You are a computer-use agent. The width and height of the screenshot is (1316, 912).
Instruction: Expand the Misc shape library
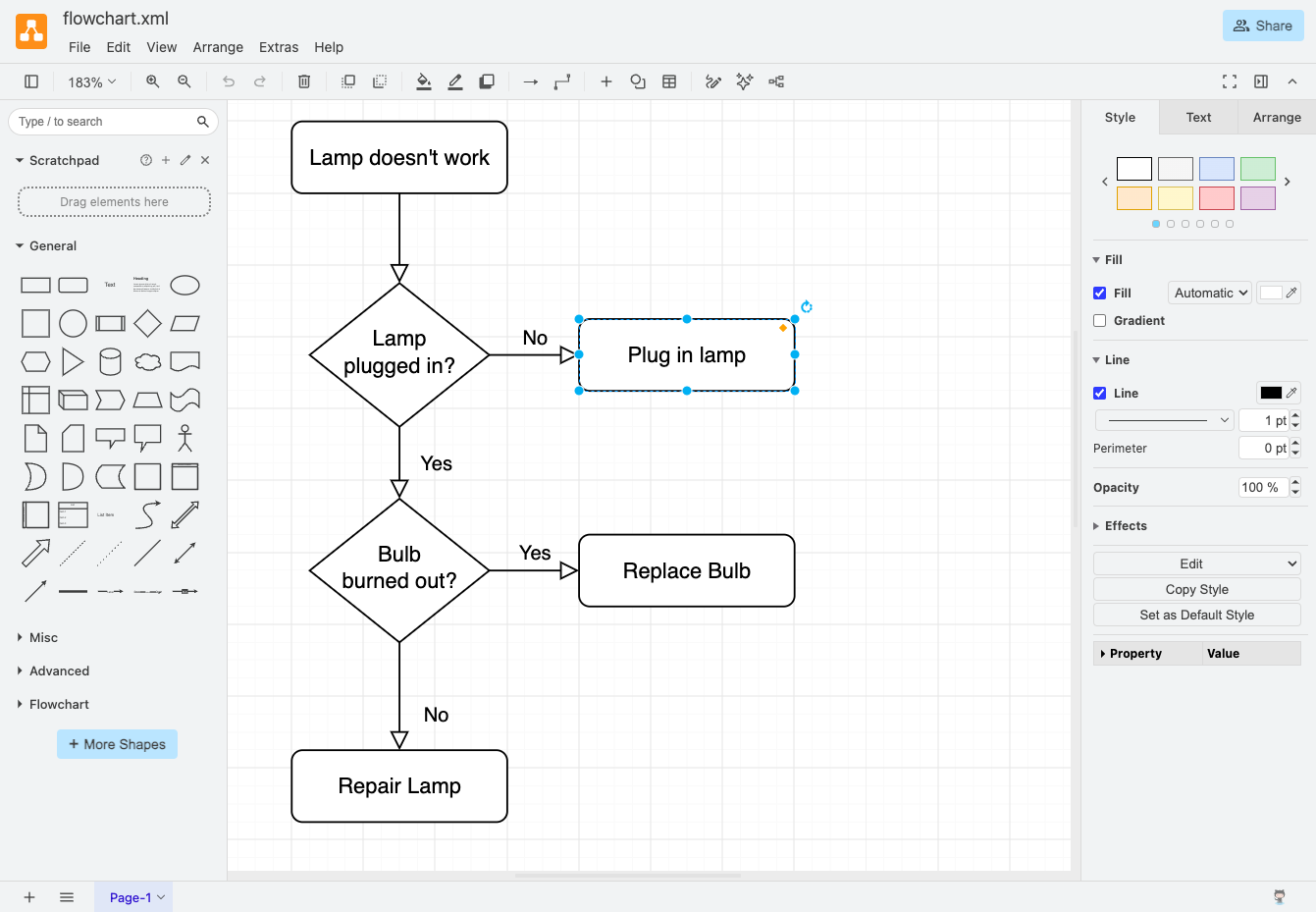pos(37,637)
